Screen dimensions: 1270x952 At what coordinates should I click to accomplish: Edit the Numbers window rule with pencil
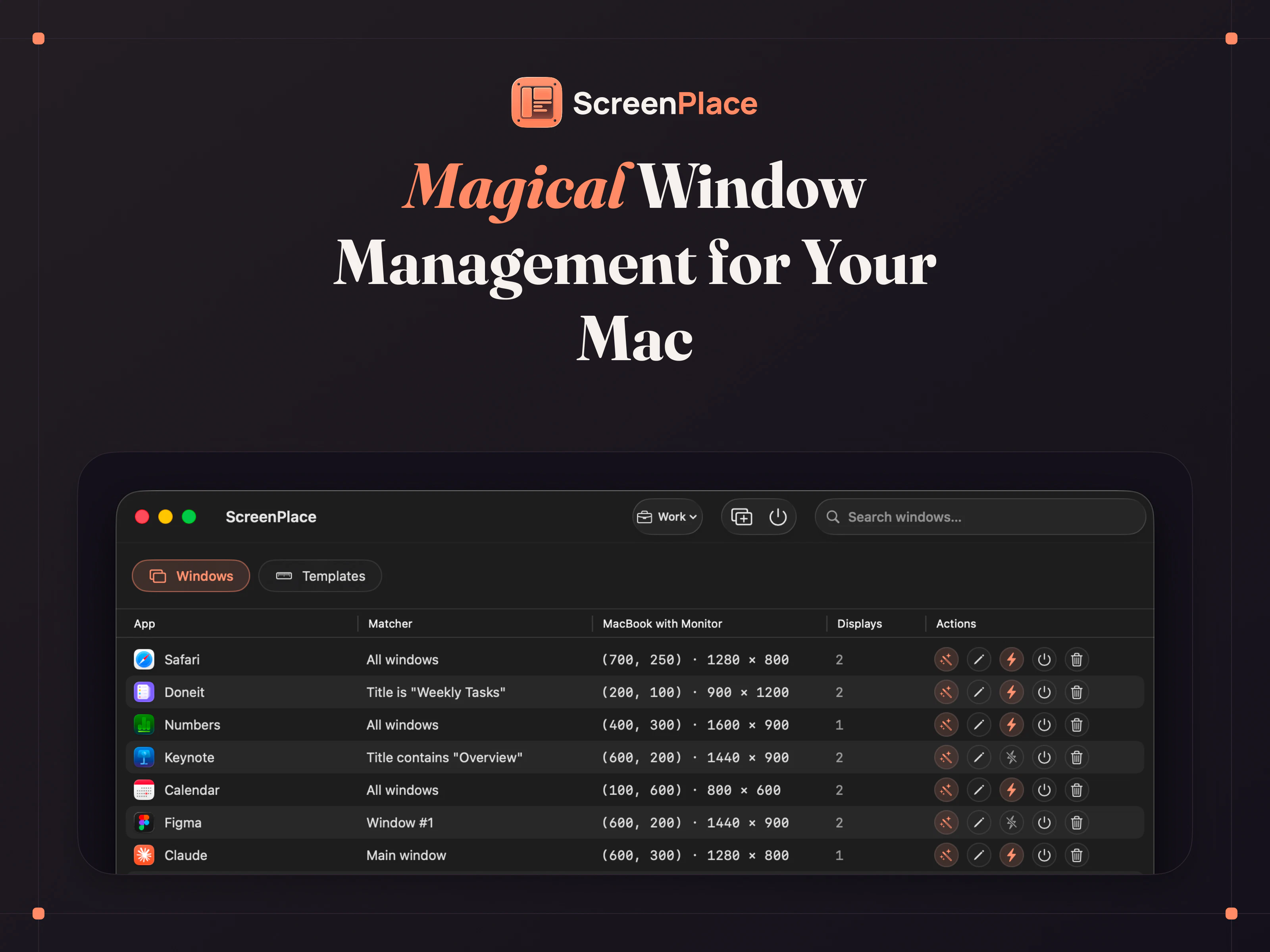(x=979, y=725)
